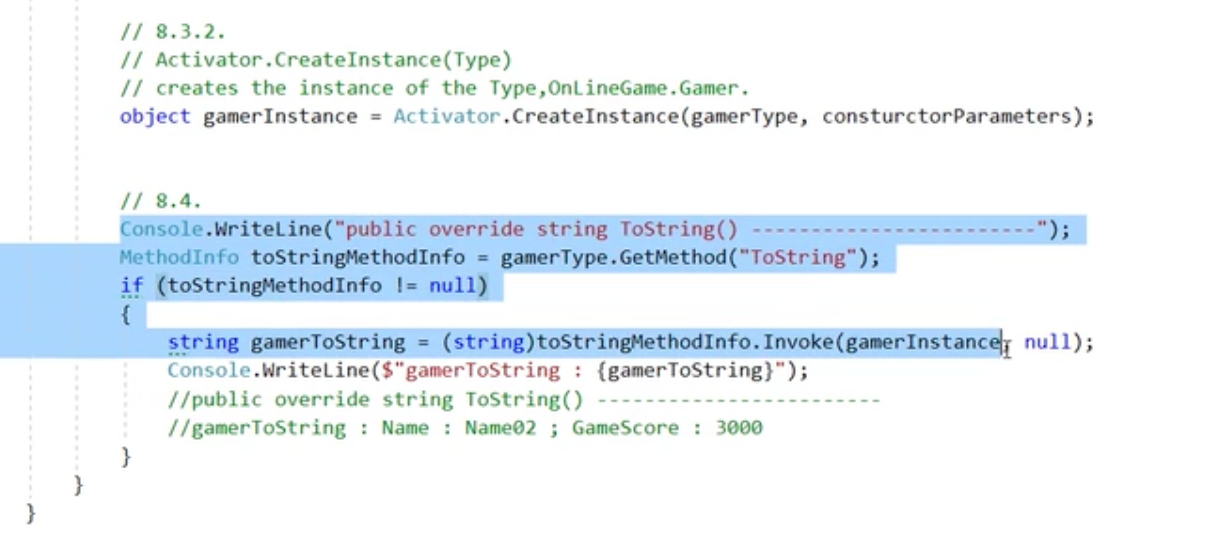
Task: Click the "object" keyword before gamerInstance
Action: tap(155, 116)
